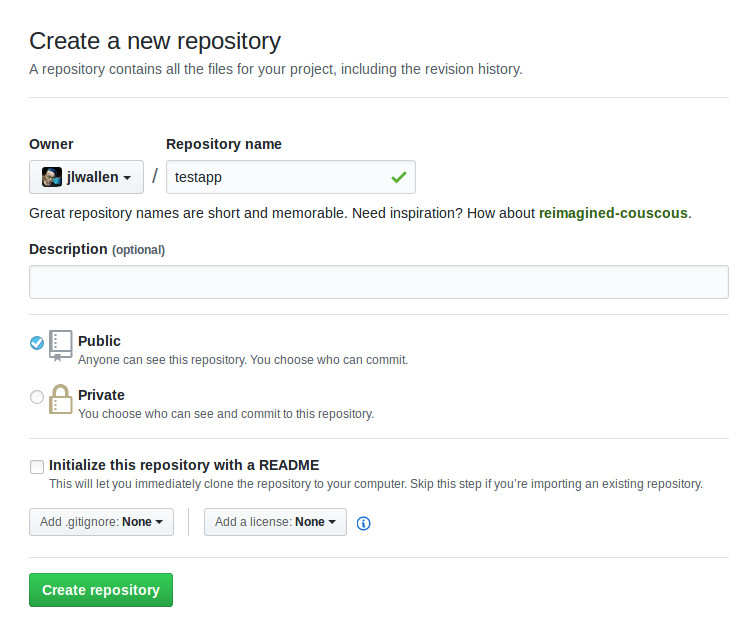The height and width of the screenshot is (630, 756).
Task: Expand the Add a license dropdown
Action: 275,522
